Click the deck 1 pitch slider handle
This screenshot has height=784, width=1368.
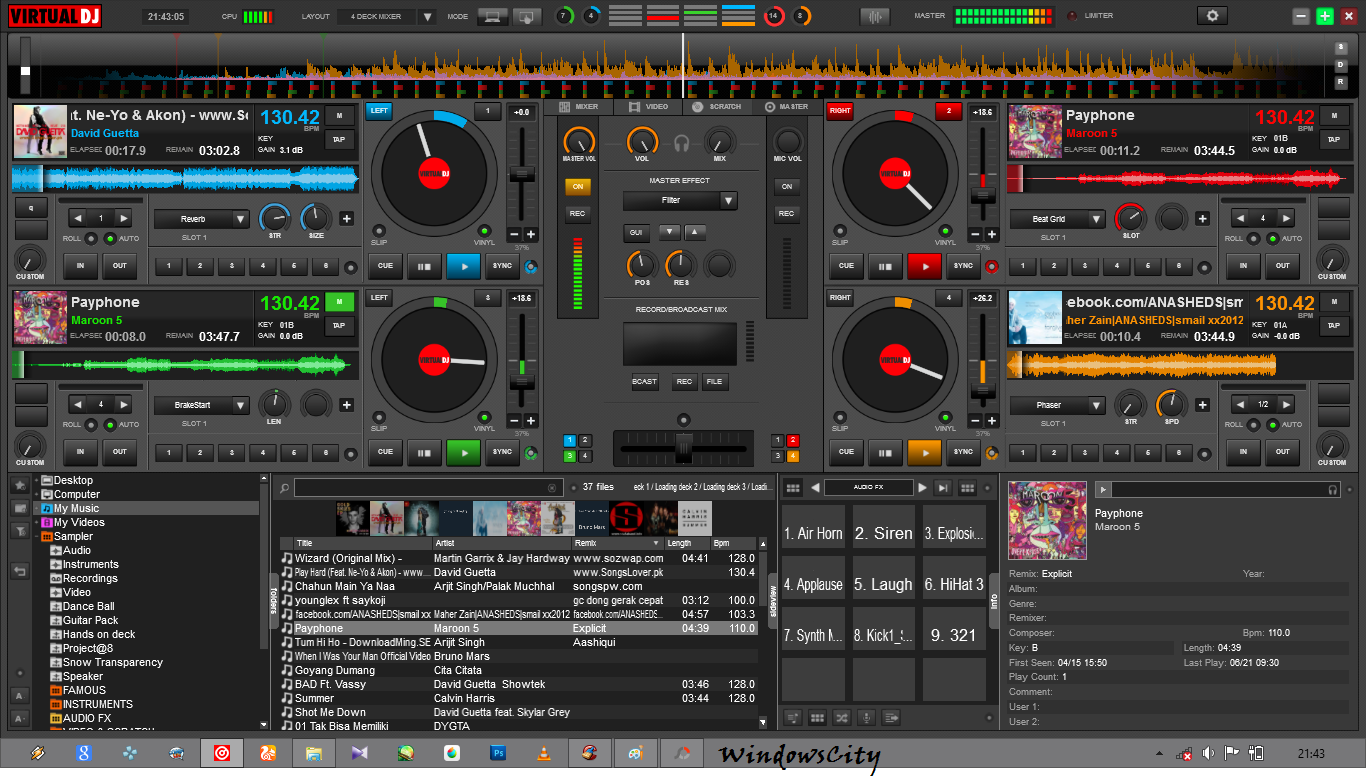tap(520, 173)
